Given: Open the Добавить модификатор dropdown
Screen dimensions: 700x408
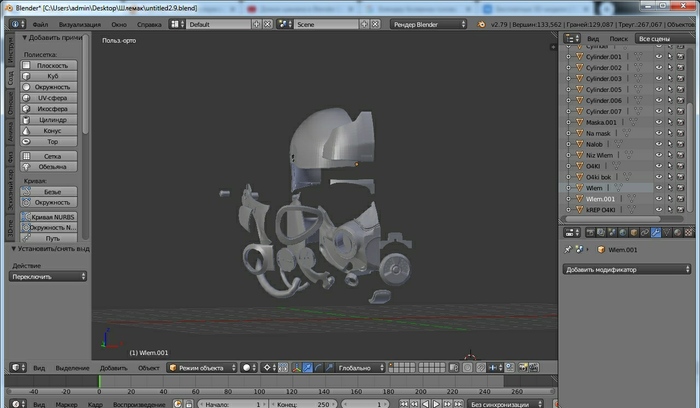Looking at the screenshot, I should tap(627, 269).
